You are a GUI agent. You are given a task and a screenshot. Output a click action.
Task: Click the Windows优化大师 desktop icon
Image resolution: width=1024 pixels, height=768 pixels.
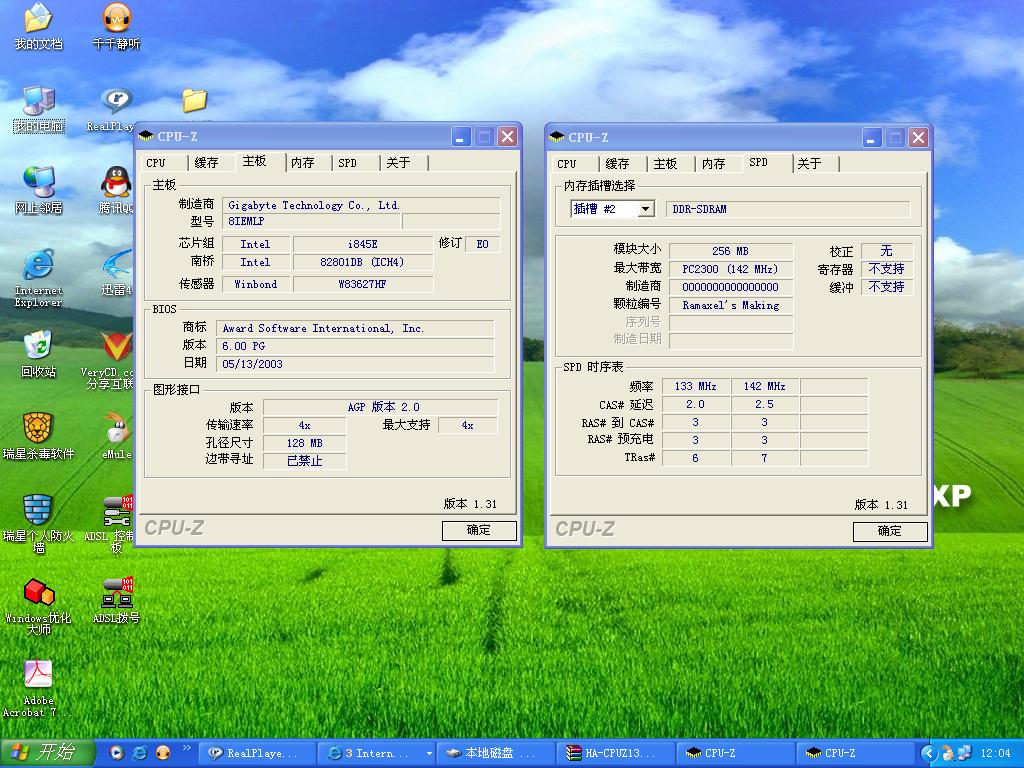[x=38, y=593]
